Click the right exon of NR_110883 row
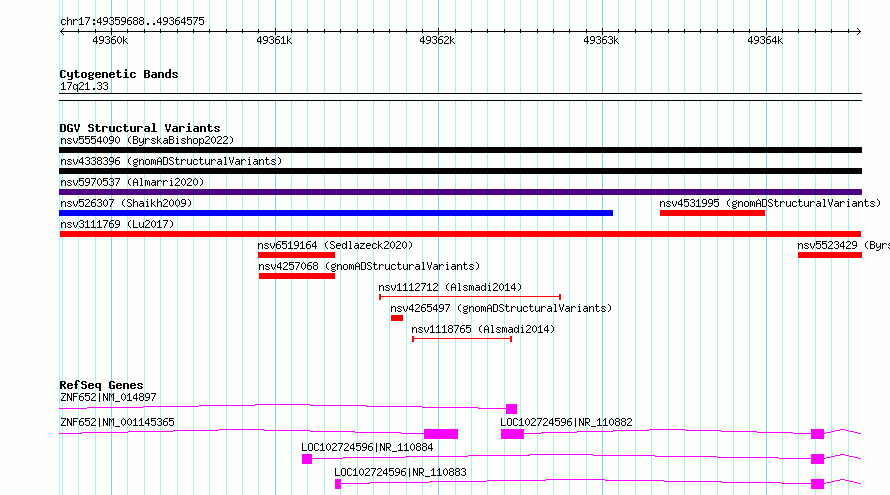 [x=817, y=484]
